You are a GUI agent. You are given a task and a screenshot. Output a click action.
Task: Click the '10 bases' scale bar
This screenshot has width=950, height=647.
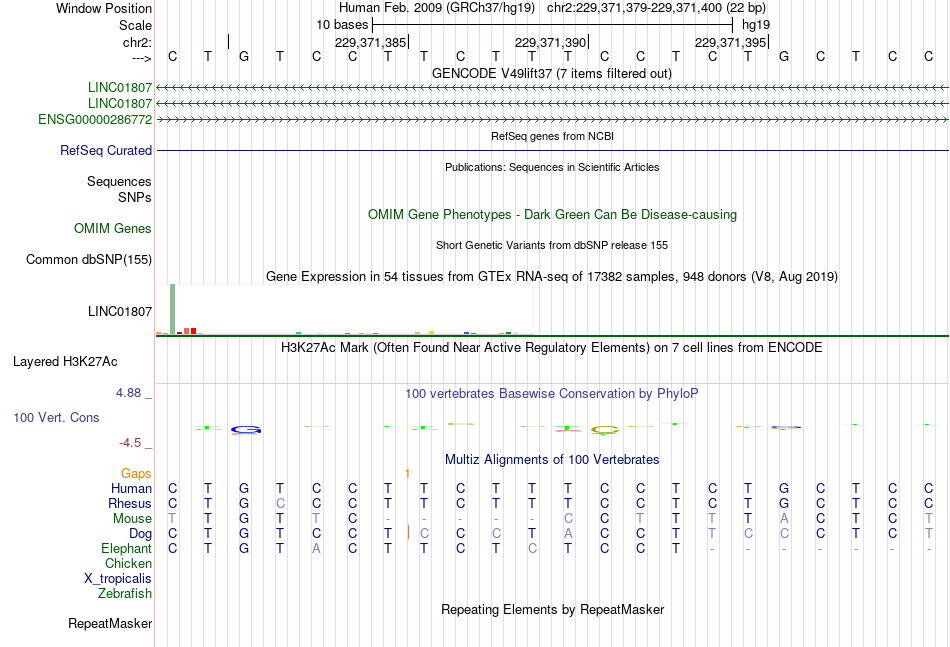tap(553, 25)
